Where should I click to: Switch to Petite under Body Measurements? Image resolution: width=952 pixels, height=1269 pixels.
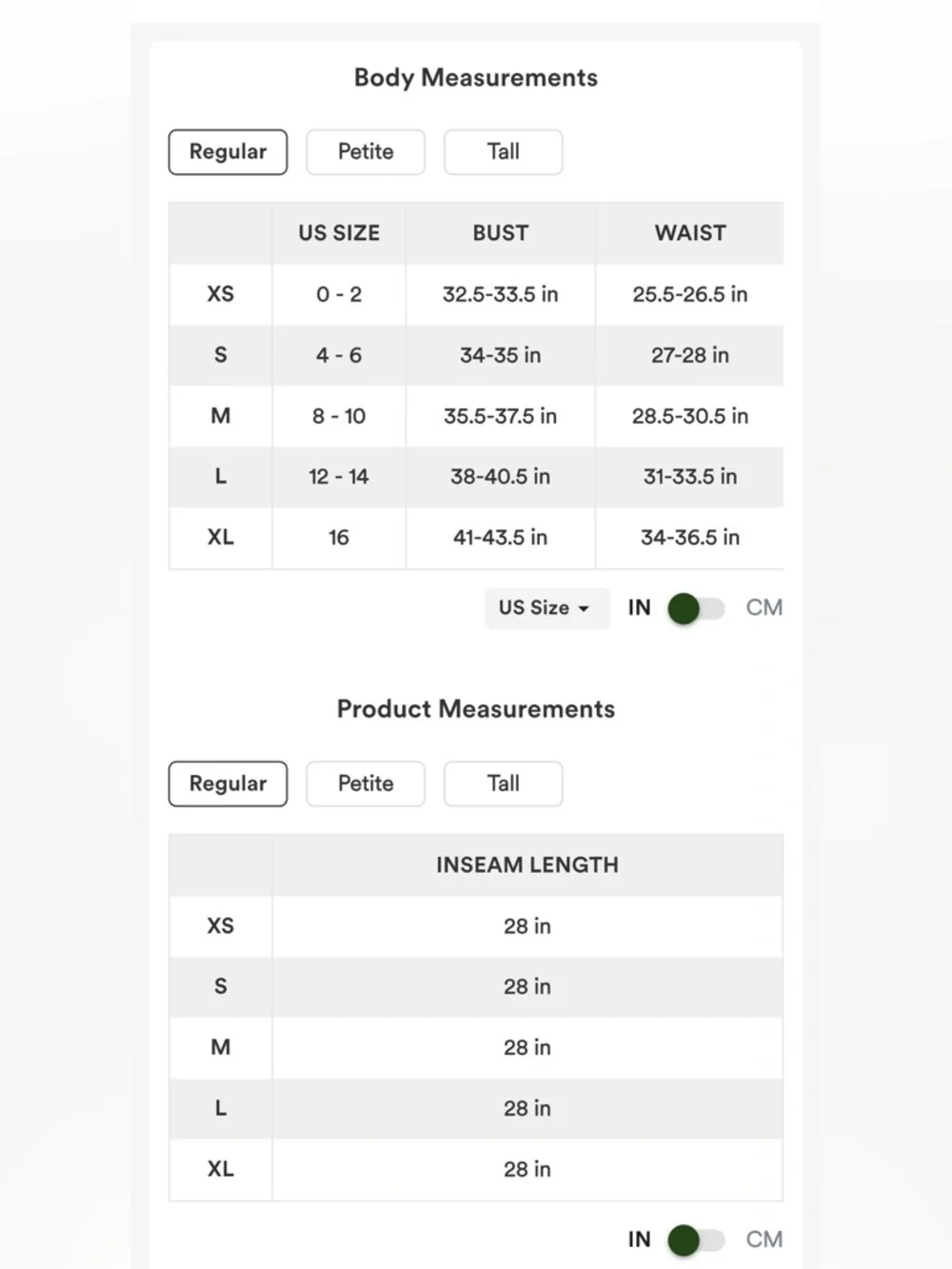pyautogui.click(x=366, y=152)
